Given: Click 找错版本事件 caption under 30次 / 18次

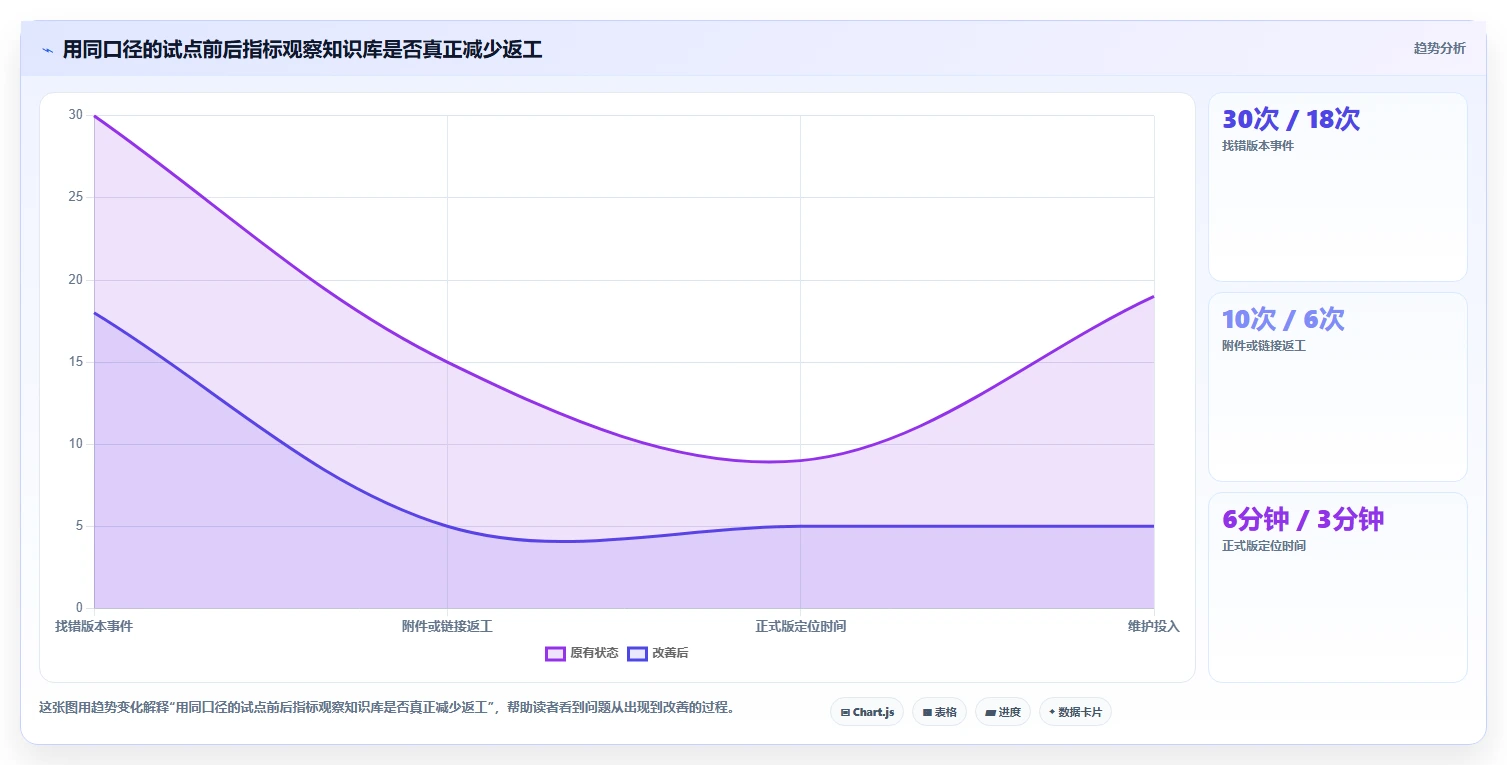Looking at the screenshot, I should (1258, 146).
